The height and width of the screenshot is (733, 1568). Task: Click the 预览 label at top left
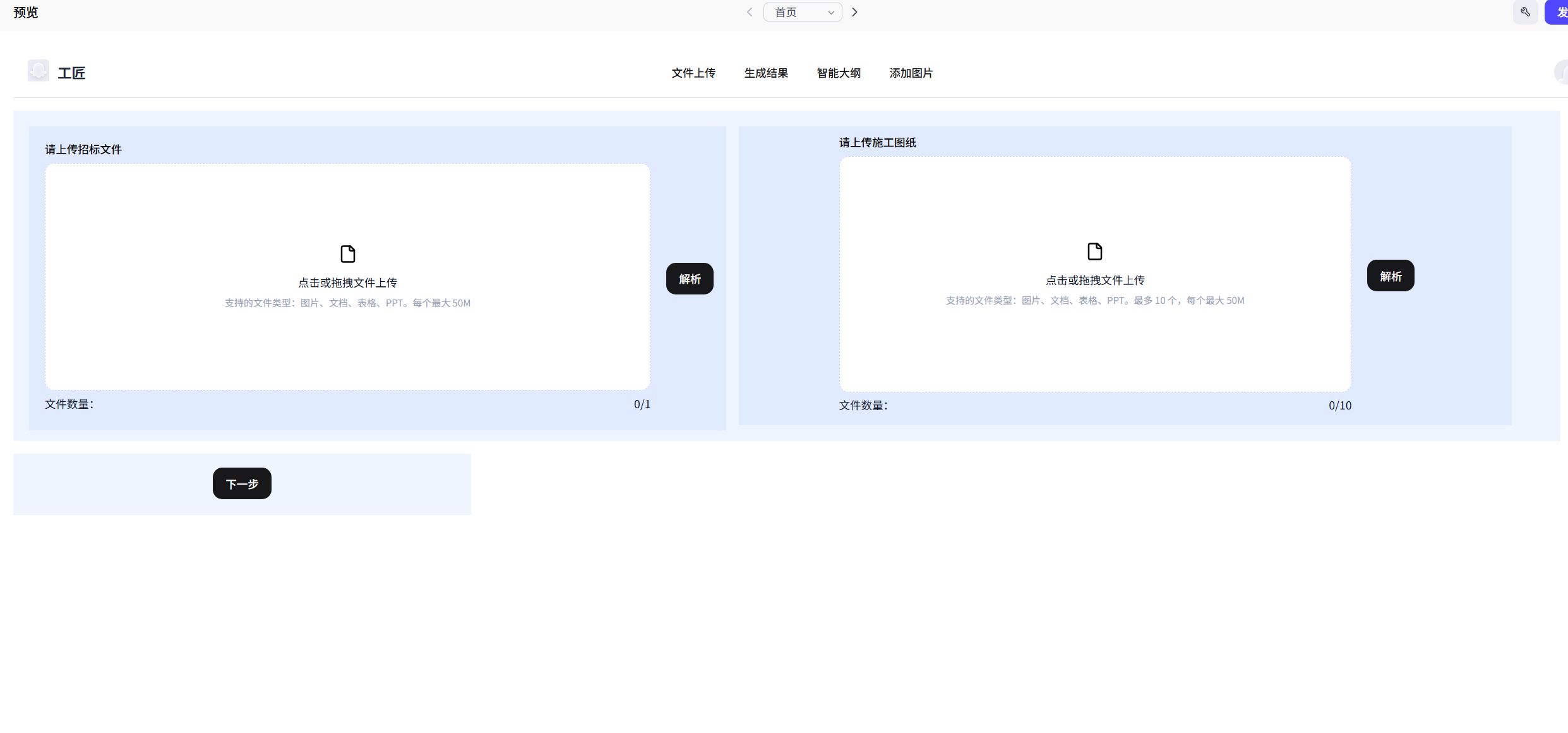pyautogui.click(x=26, y=13)
